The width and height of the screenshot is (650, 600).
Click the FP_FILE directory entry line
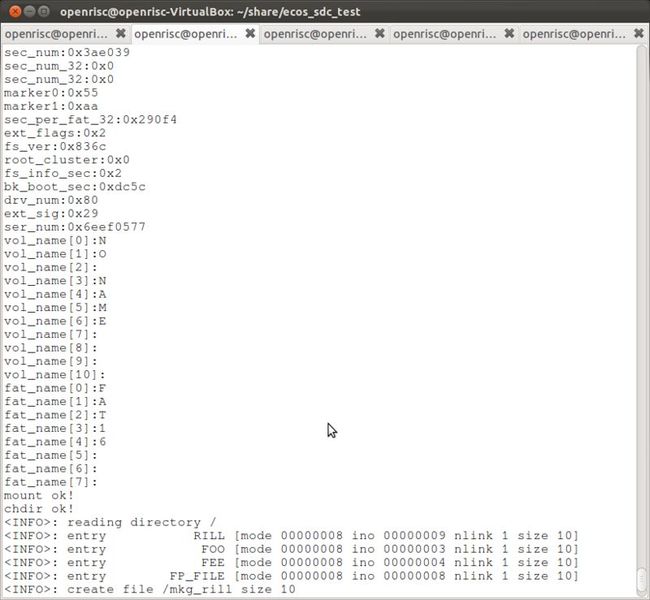(x=291, y=576)
